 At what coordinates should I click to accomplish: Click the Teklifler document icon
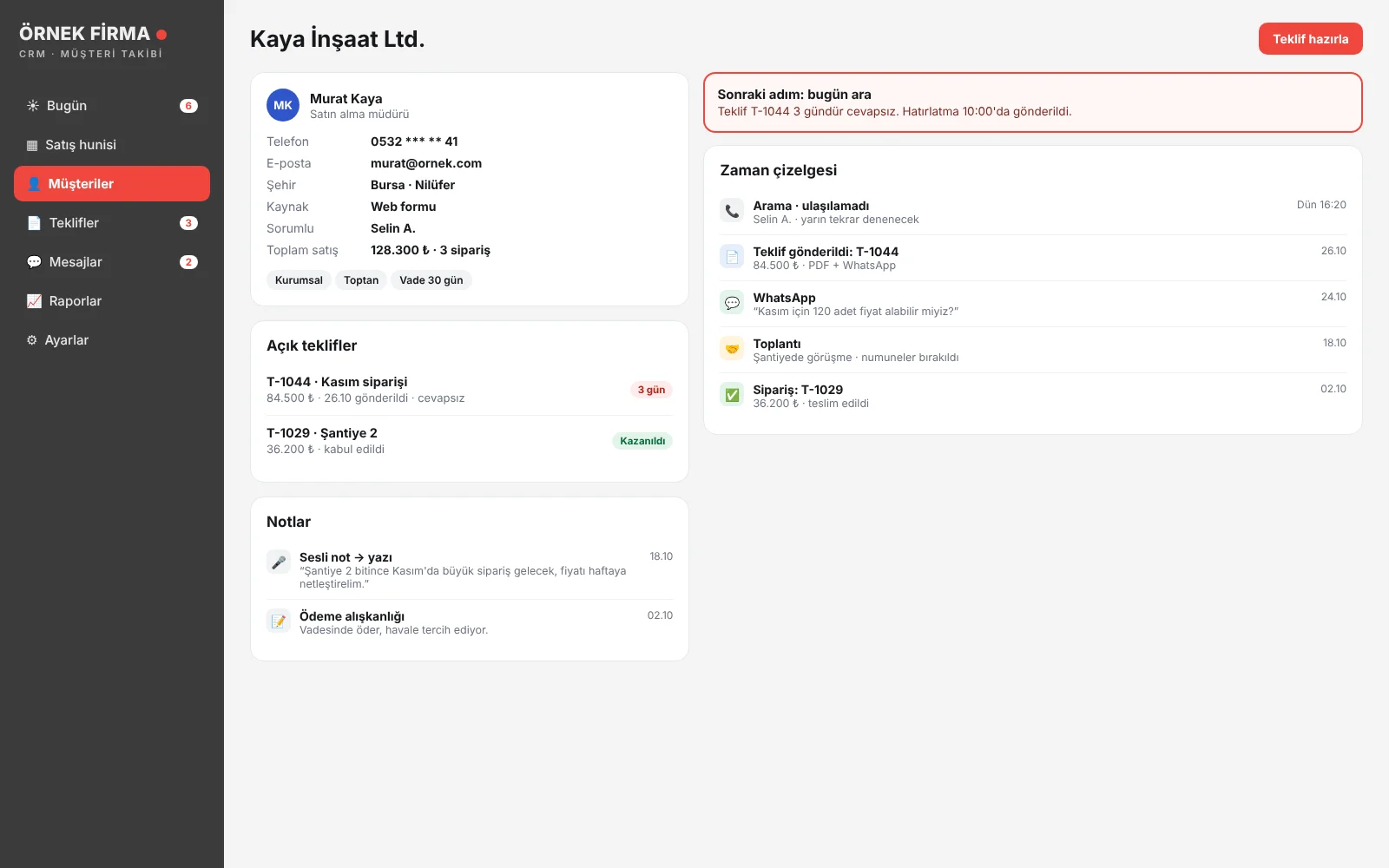[34, 223]
